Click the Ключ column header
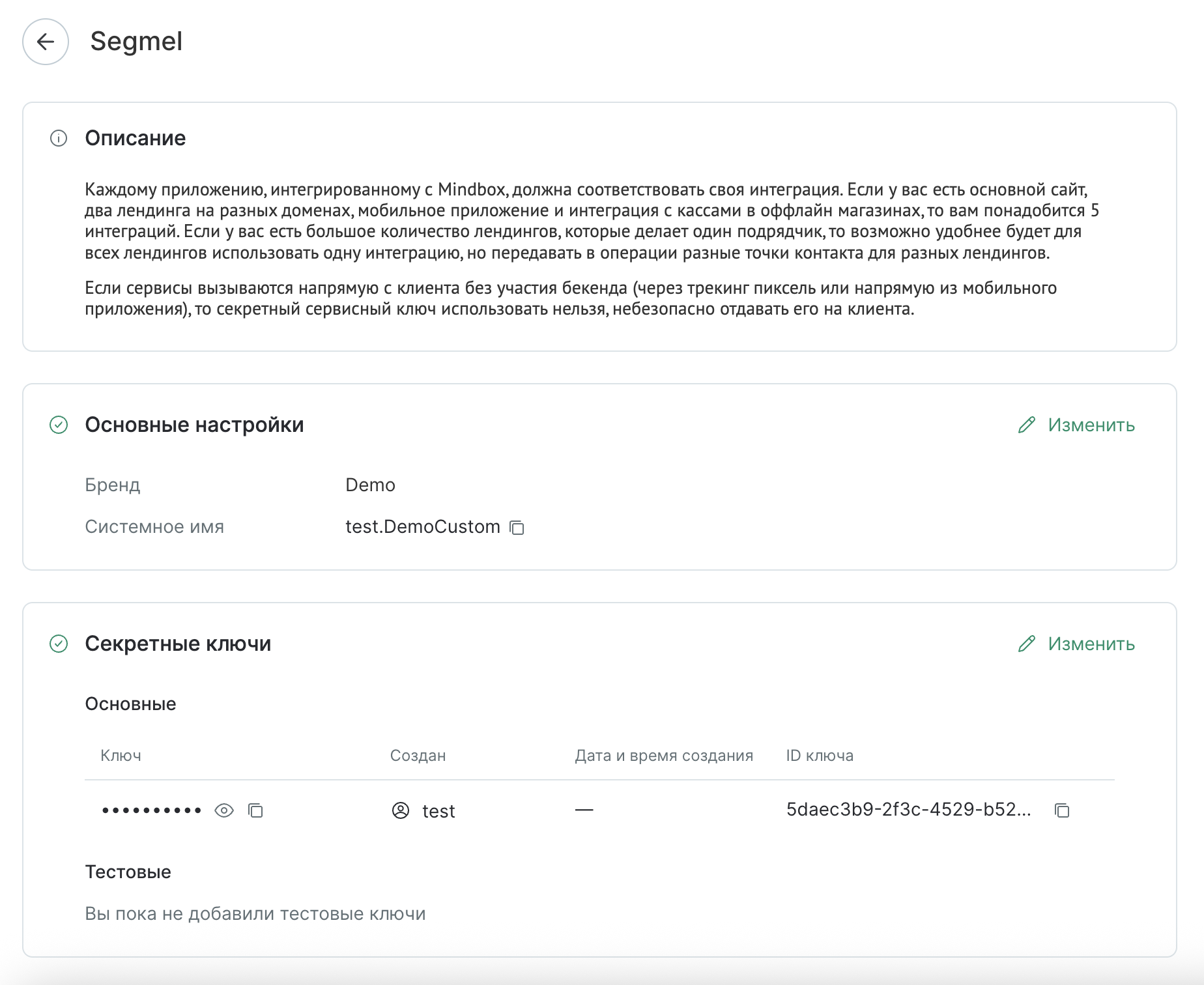The width and height of the screenshot is (1204, 985). click(121, 756)
